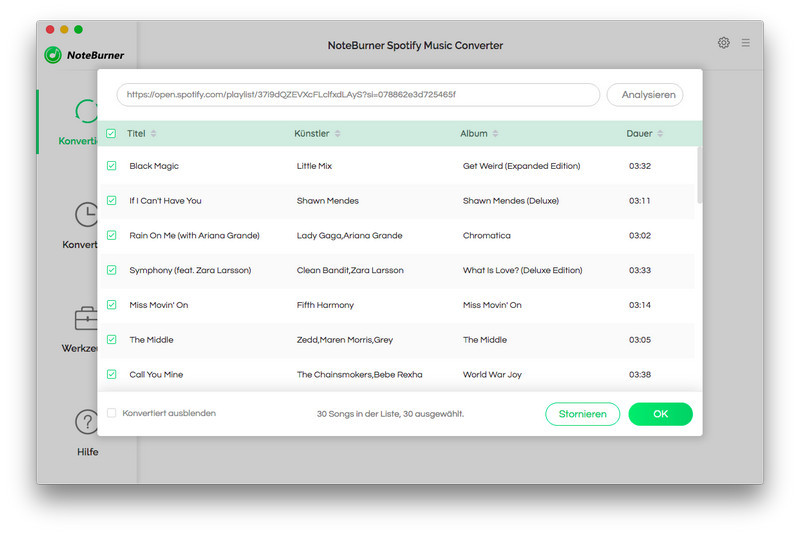800x536 pixels.
Task: Toggle the select-all checkbox in header
Action: tap(111, 133)
